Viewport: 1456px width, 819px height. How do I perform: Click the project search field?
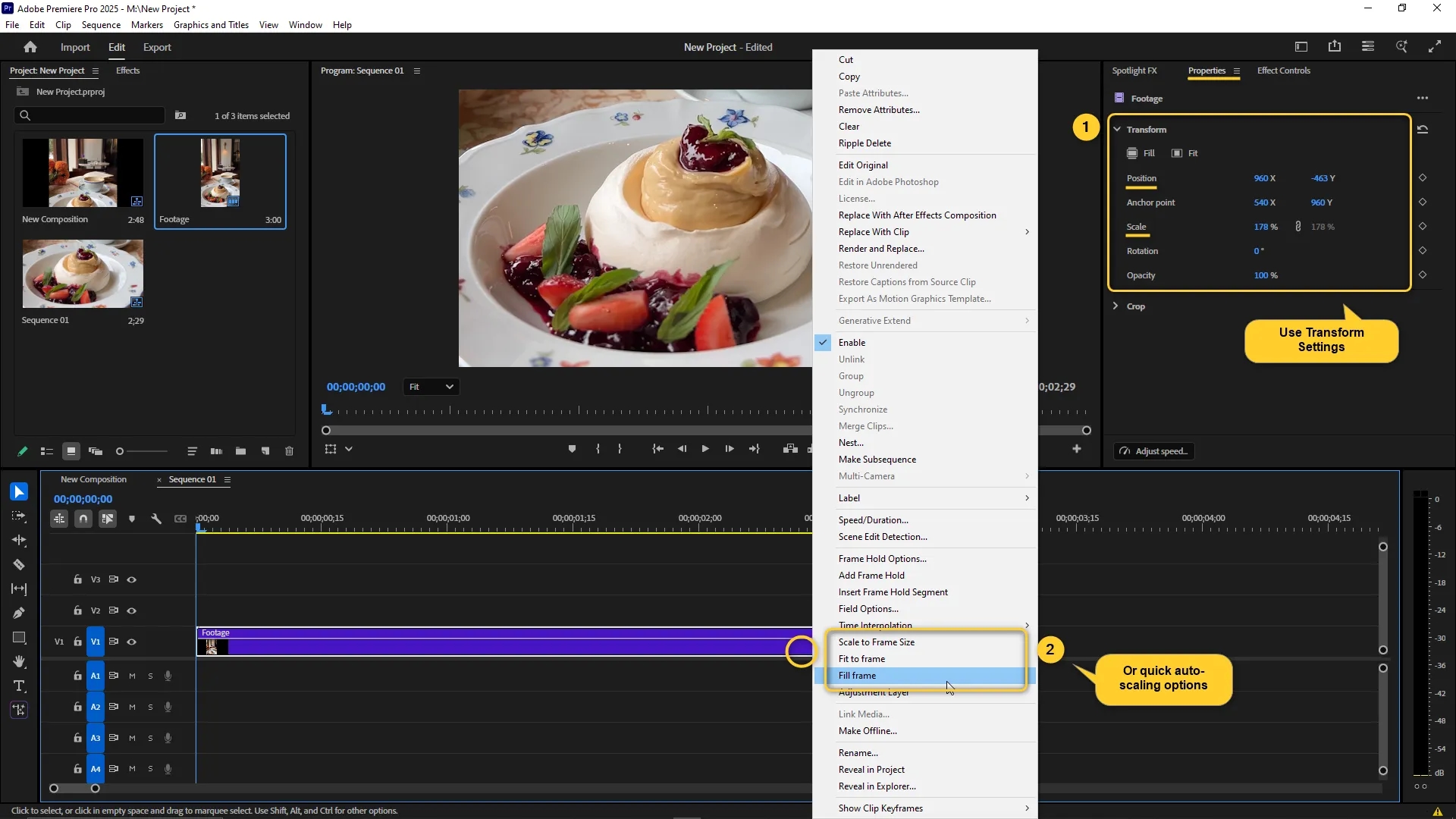pos(89,115)
